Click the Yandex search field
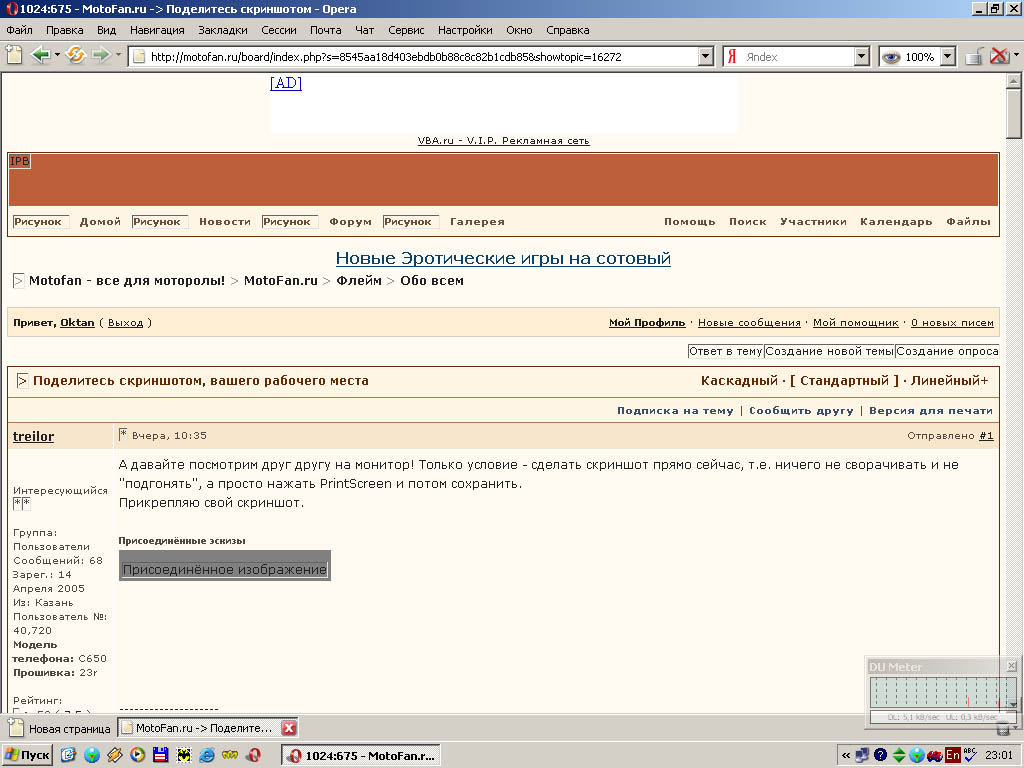The image size is (1024, 768). (x=797, y=57)
